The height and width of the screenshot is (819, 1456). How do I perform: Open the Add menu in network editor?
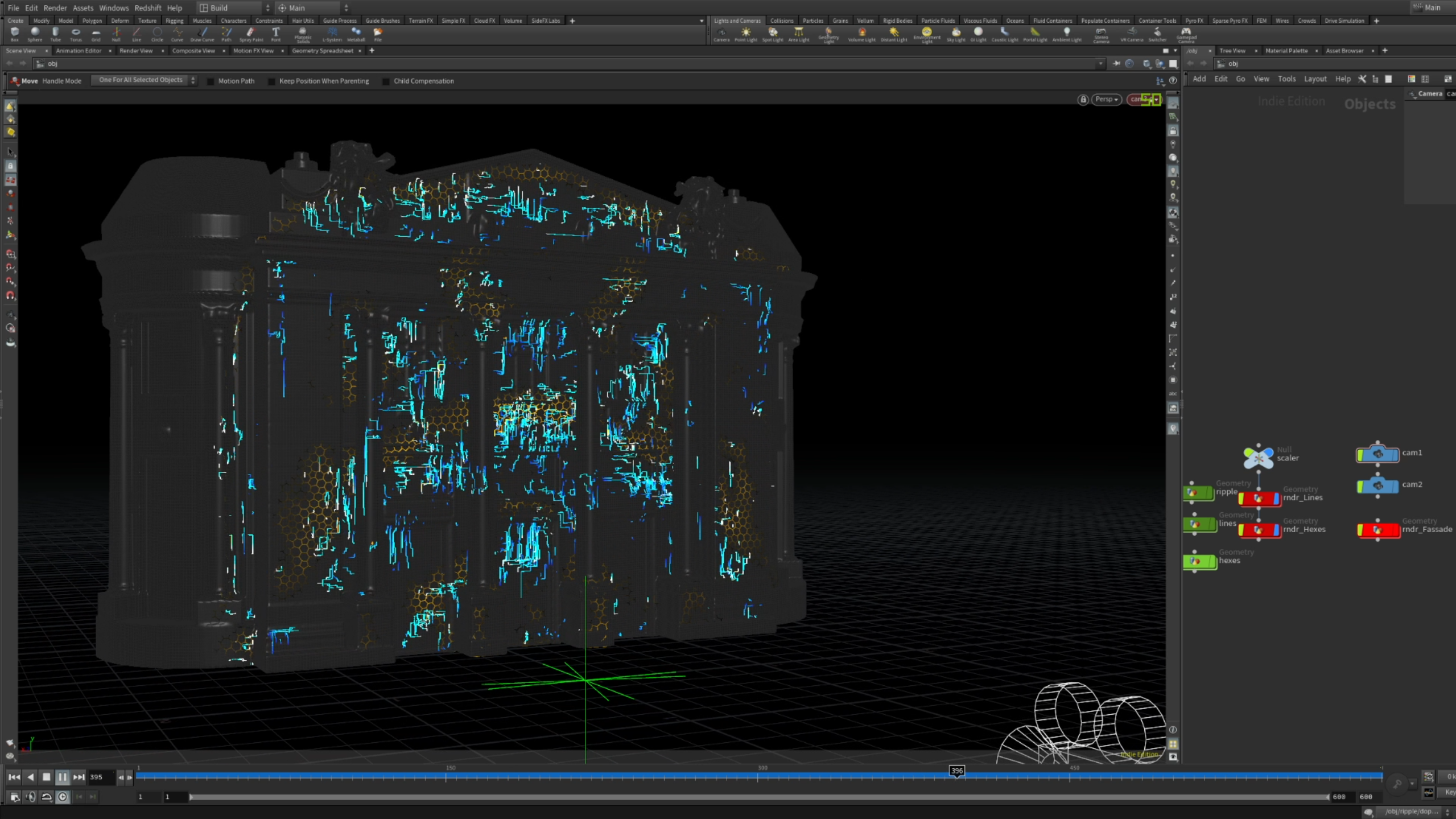point(1199,79)
